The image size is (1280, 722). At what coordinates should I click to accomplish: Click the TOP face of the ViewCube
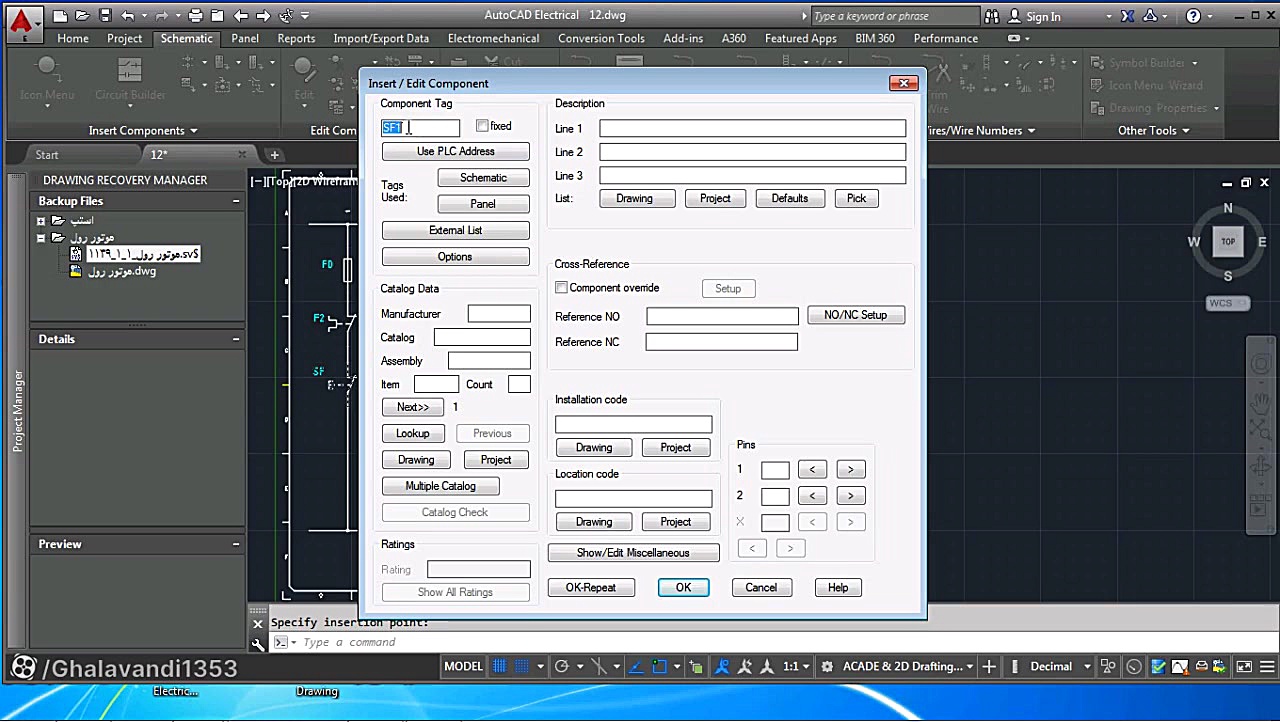click(x=1228, y=241)
